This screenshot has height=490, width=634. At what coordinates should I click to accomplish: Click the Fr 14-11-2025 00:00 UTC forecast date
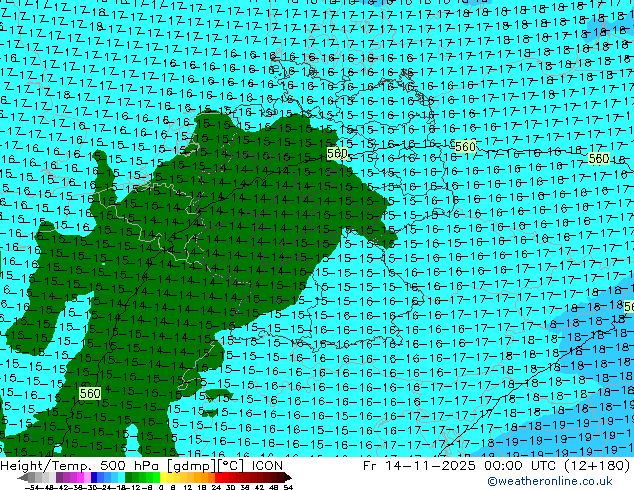(497, 465)
